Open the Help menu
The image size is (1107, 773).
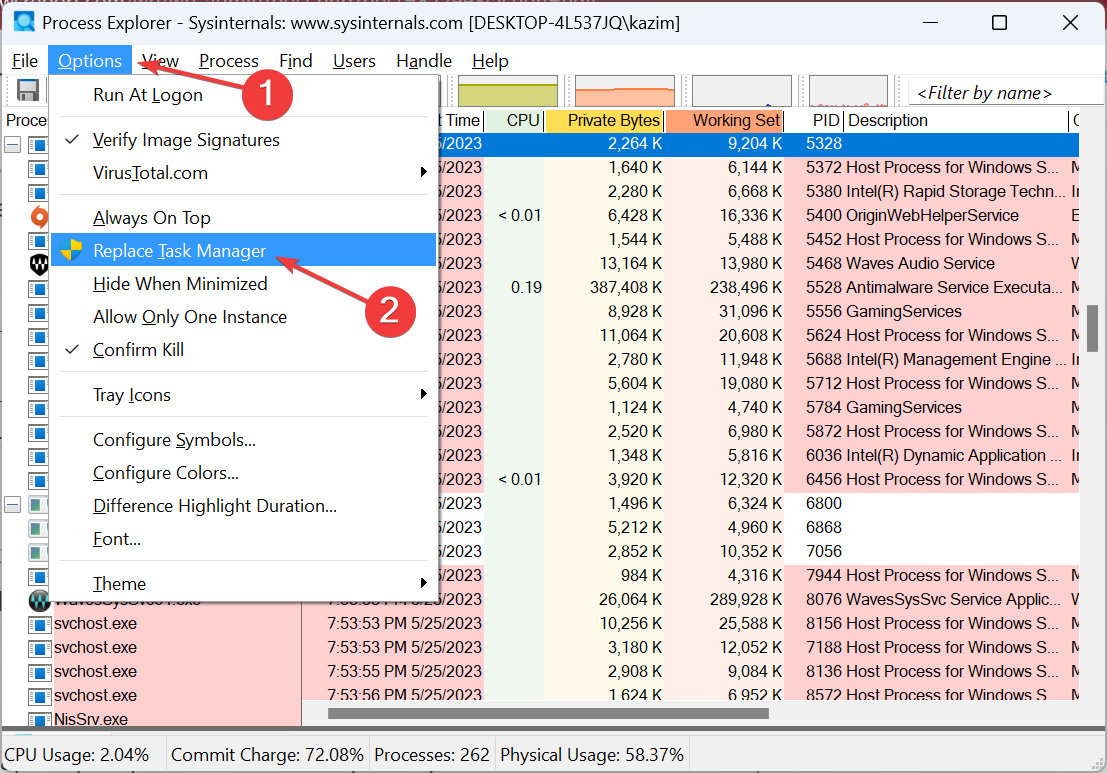(490, 61)
